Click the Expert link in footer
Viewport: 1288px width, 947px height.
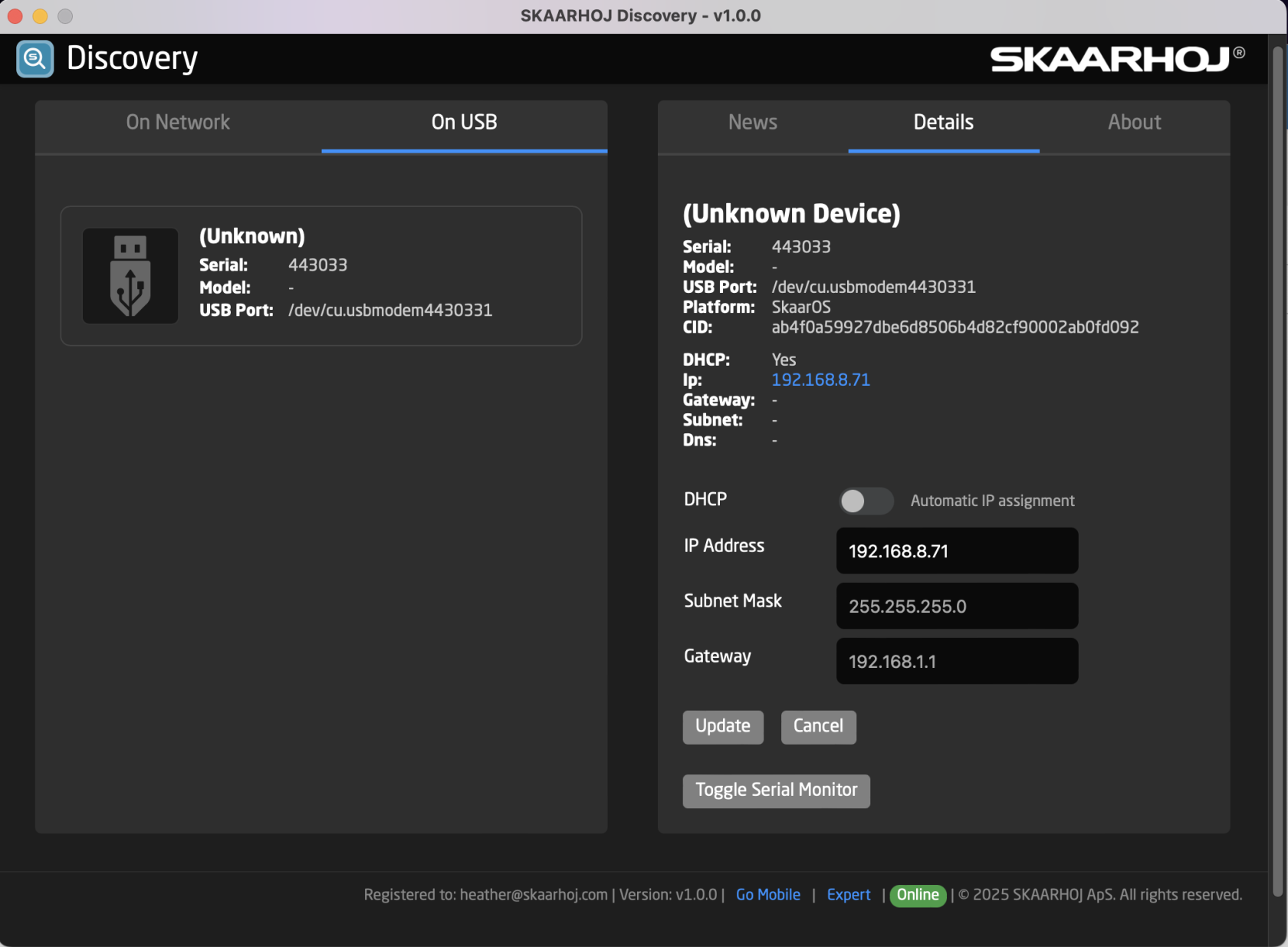pyautogui.click(x=848, y=895)
